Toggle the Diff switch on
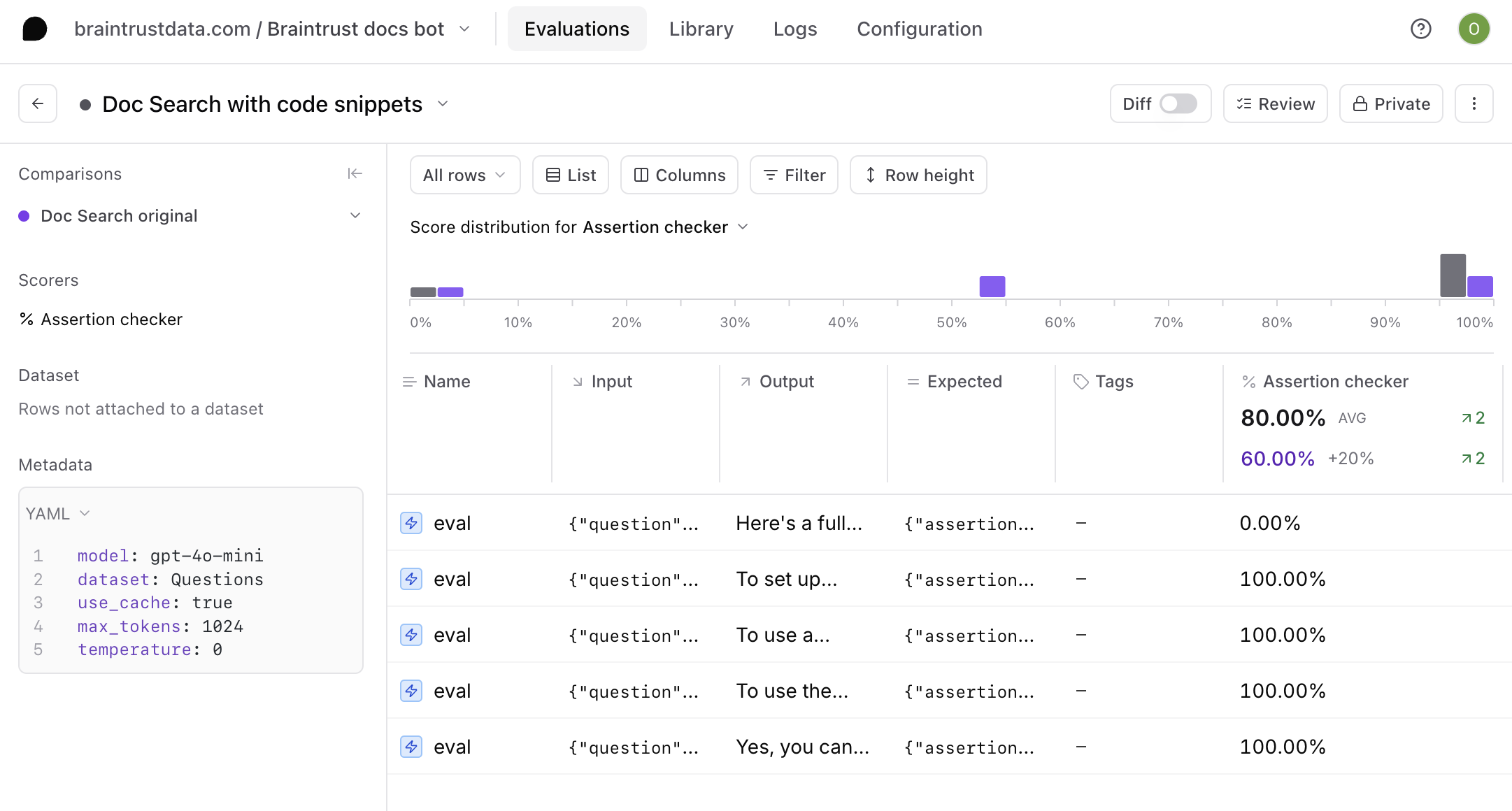Image resolution: width=1512 pixels, height=811 pixels. pos(1178,103)
